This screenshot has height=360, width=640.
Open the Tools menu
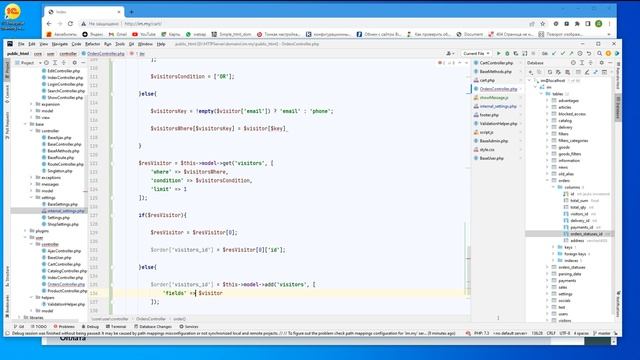(x=120, y=44)
